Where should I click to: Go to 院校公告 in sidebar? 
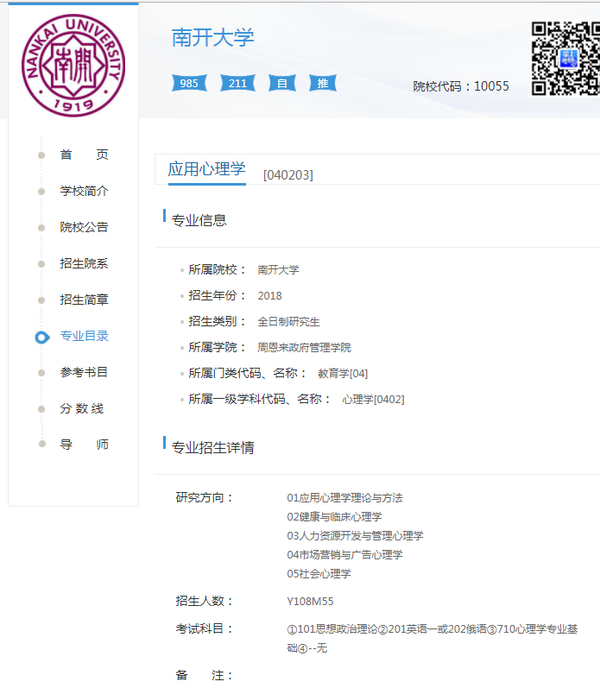(x=84, y=227)
